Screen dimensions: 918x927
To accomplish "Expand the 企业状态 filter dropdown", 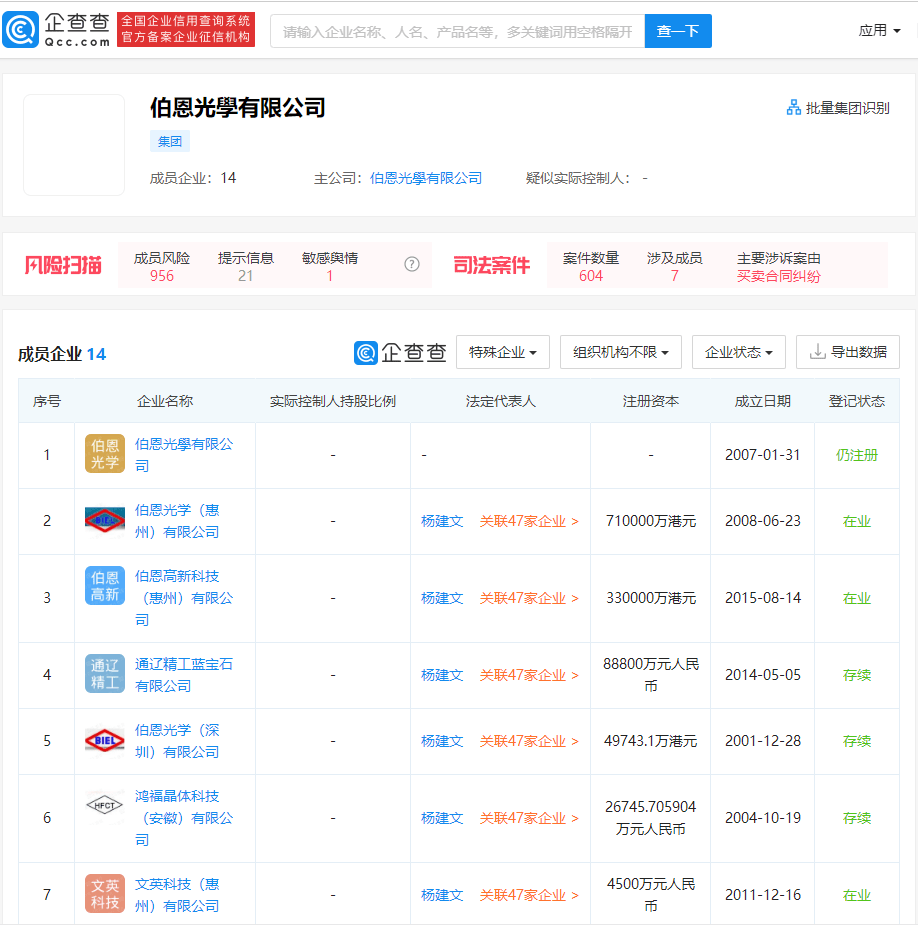I will point(738,352).
